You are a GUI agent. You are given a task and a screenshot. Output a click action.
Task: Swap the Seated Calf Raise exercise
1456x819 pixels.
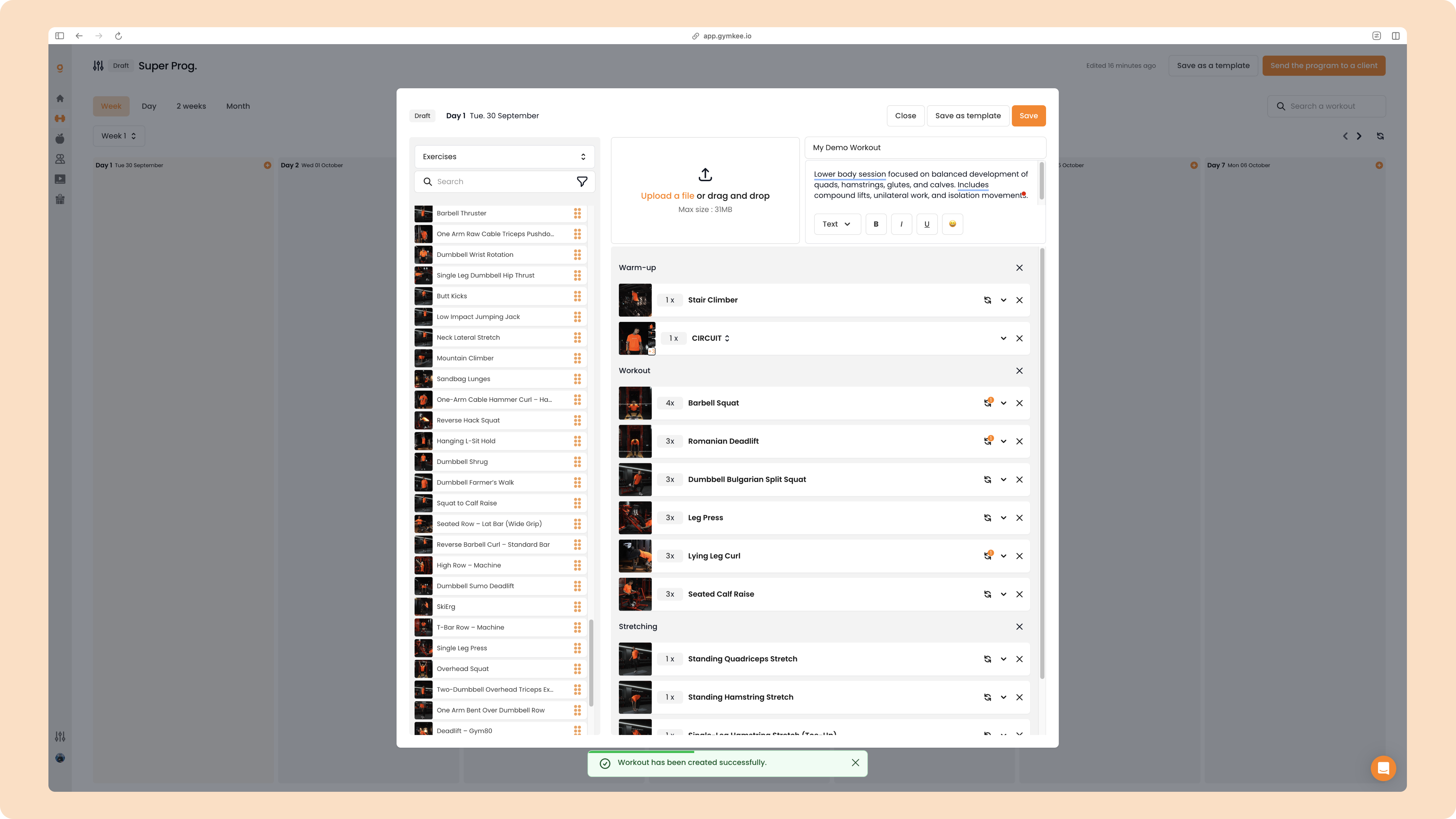987,594
